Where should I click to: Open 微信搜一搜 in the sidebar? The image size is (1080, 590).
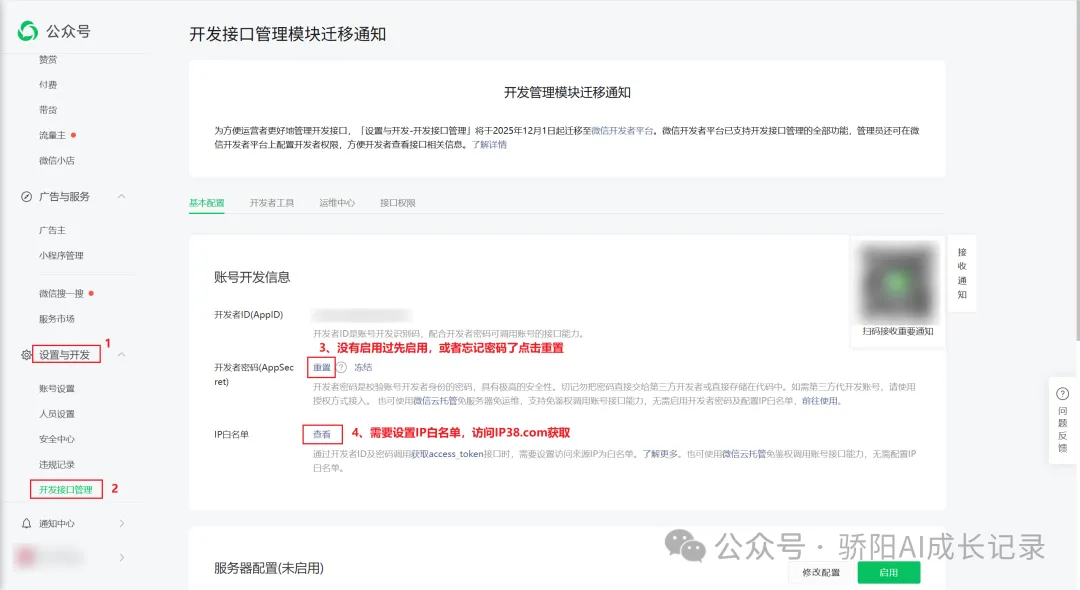tap(61, 294)
